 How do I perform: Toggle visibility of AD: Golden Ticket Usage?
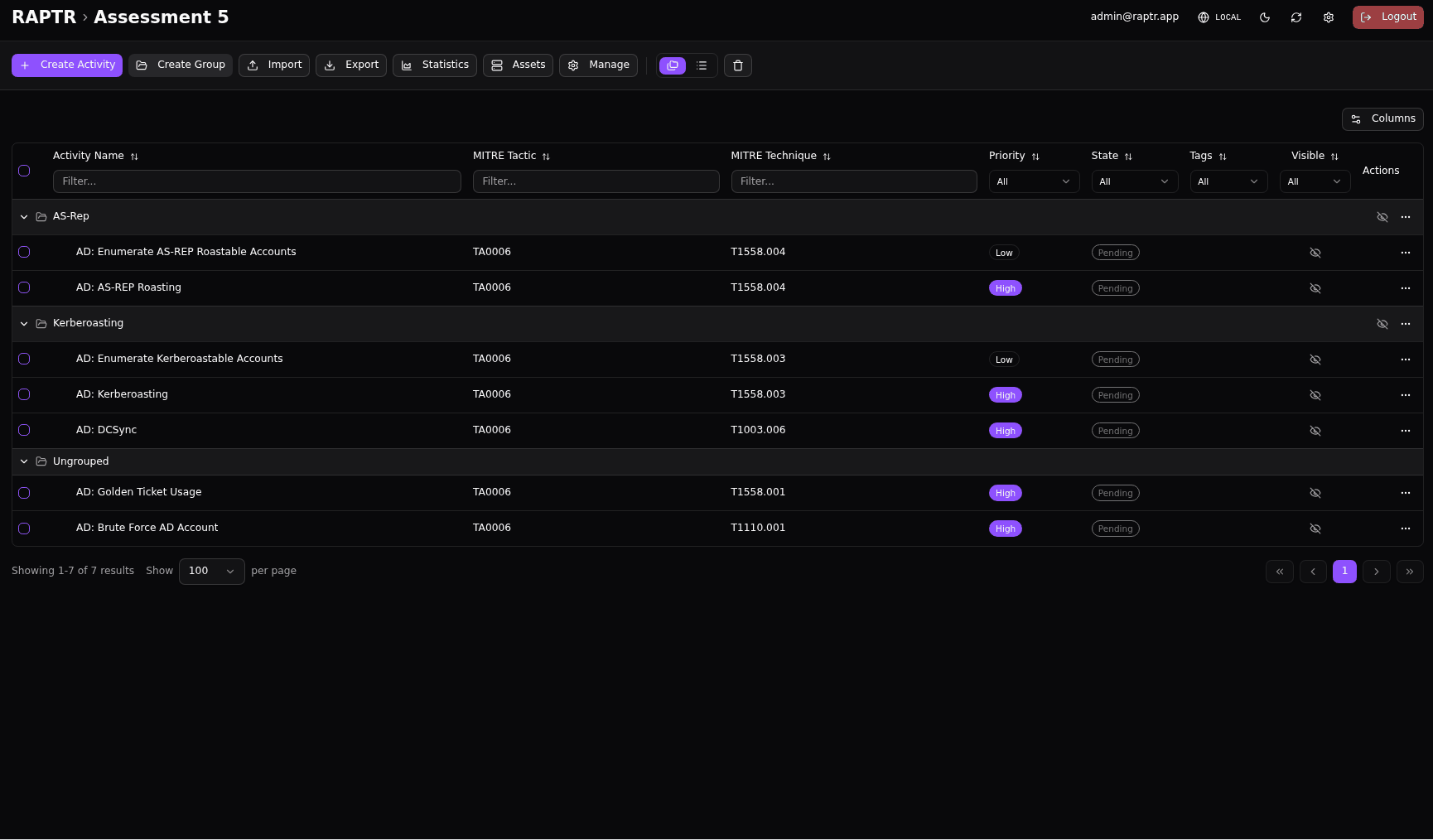pos(1315,493)
